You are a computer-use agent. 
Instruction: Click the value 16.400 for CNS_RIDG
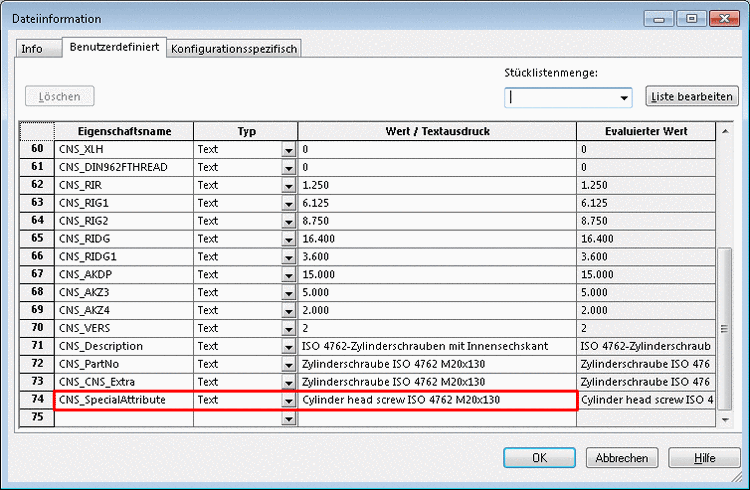point(437,238)
